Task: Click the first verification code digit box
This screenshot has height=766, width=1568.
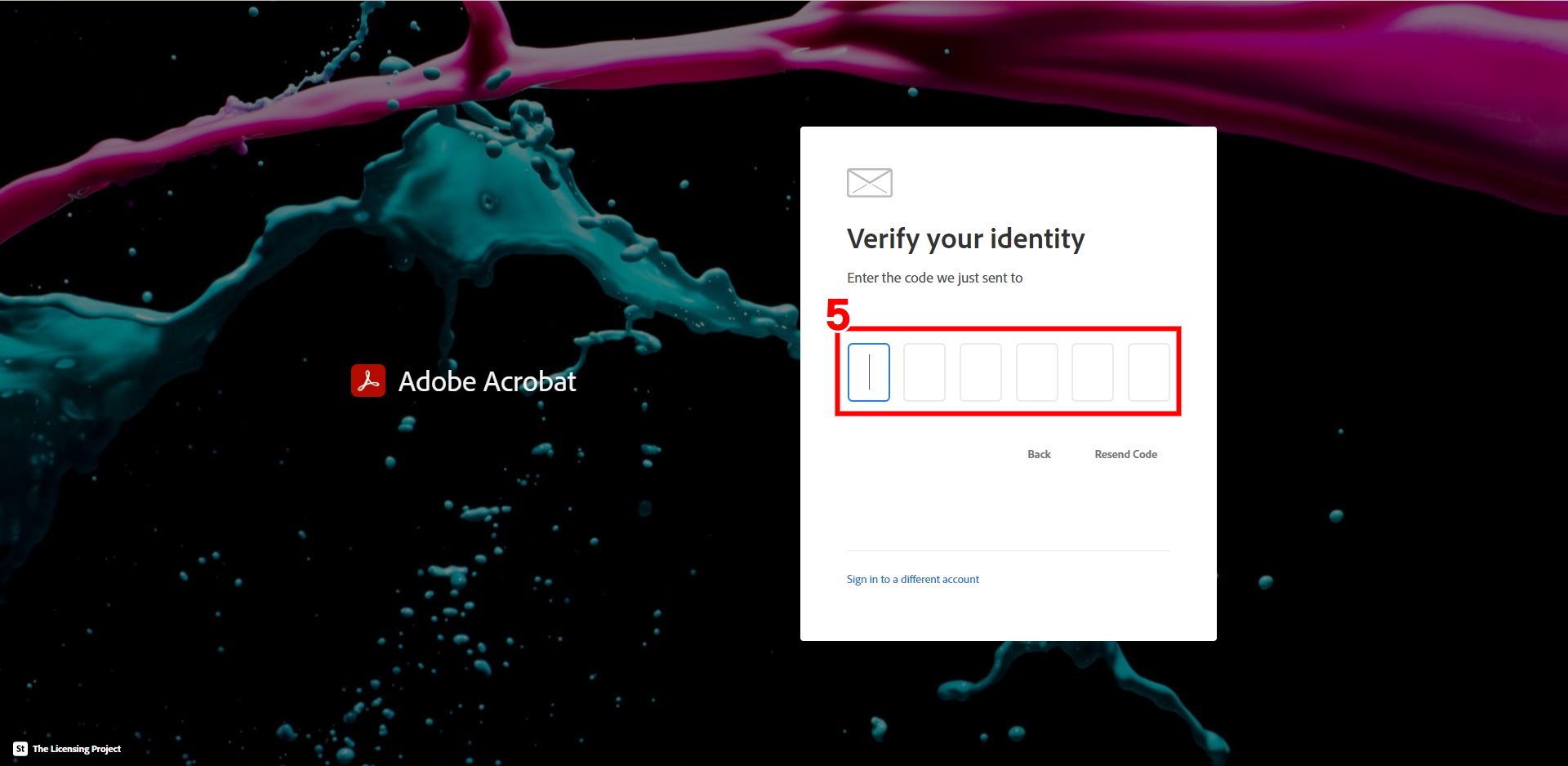Action: (x=868, y=372)
